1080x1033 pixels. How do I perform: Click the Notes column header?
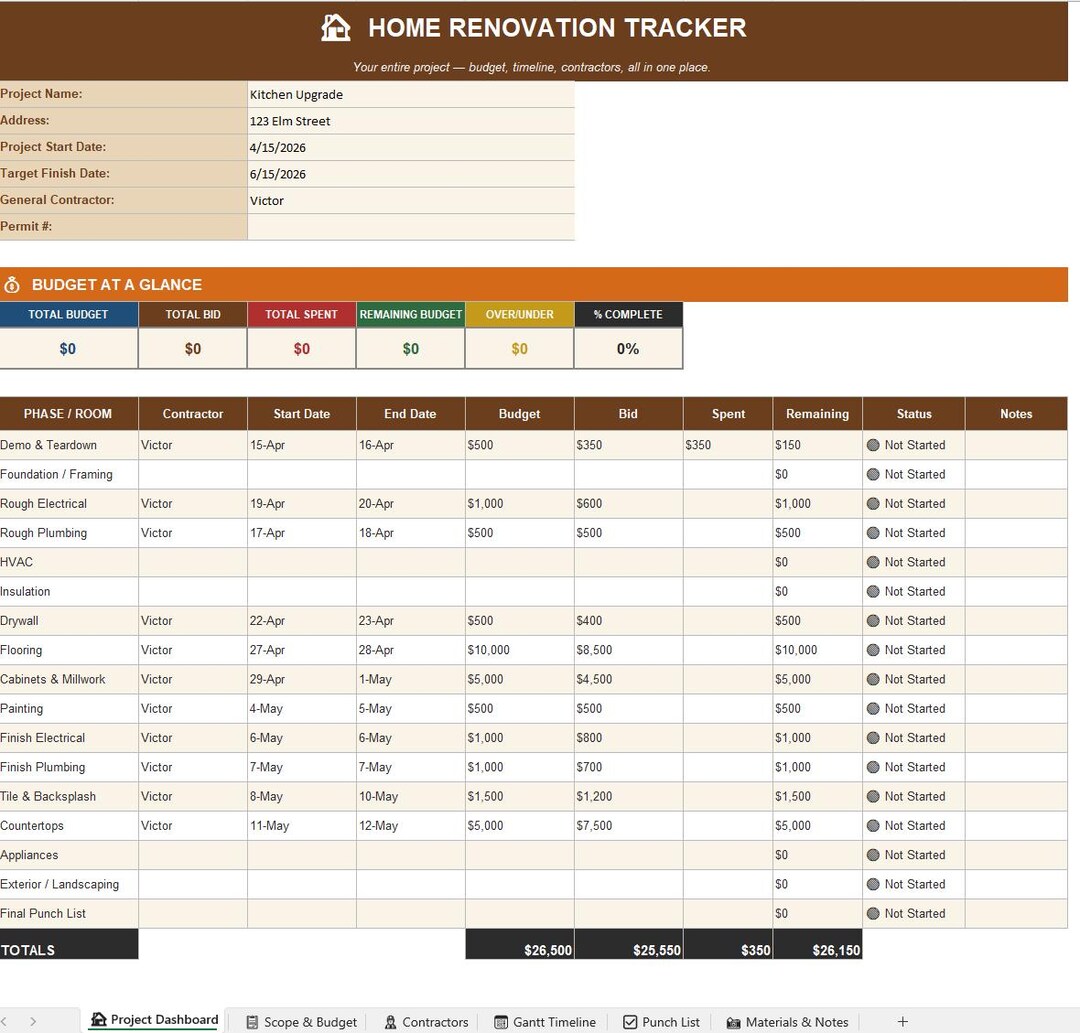[1017, 414]
